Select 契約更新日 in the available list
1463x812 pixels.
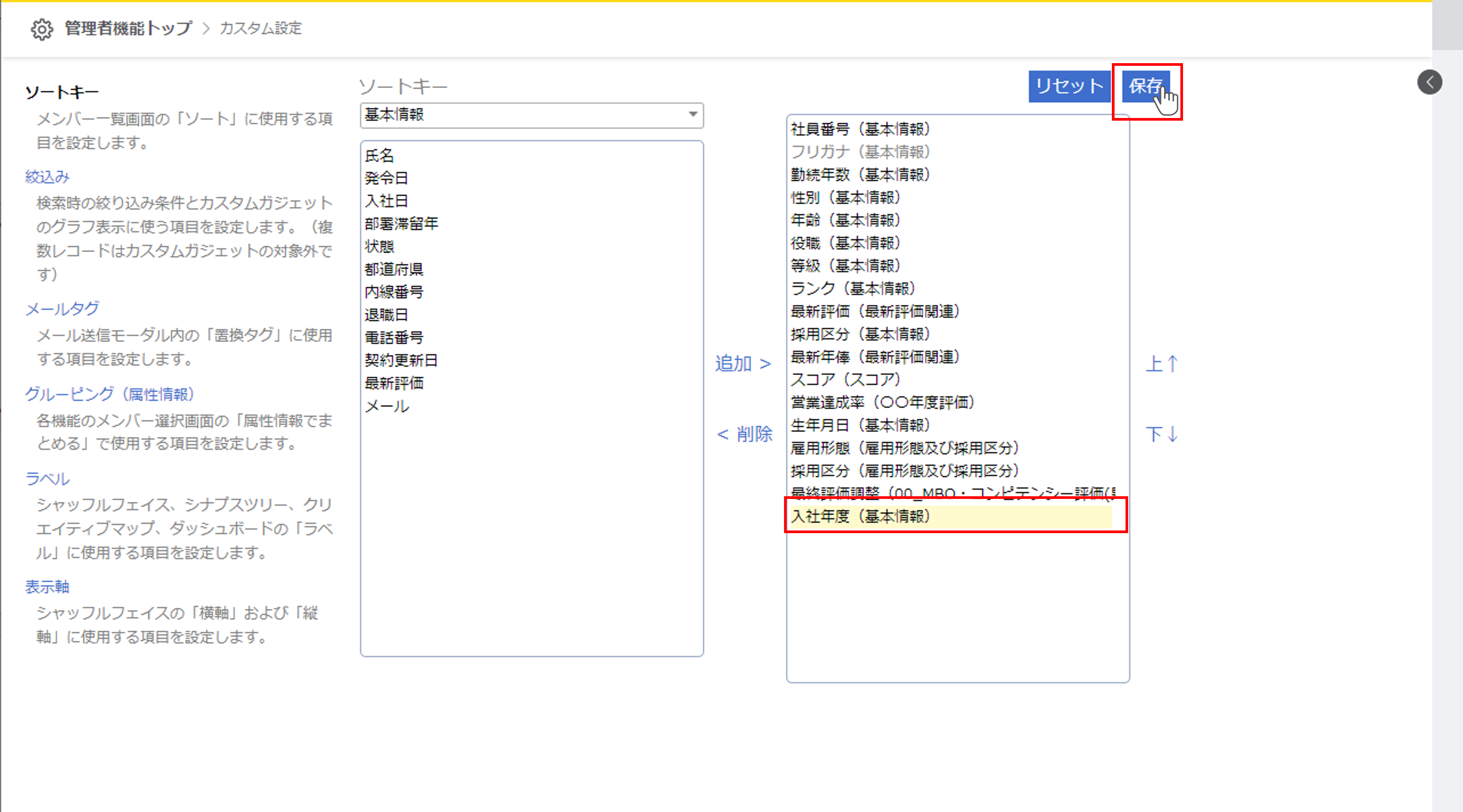pyautogui.click(x=401, y=360)
